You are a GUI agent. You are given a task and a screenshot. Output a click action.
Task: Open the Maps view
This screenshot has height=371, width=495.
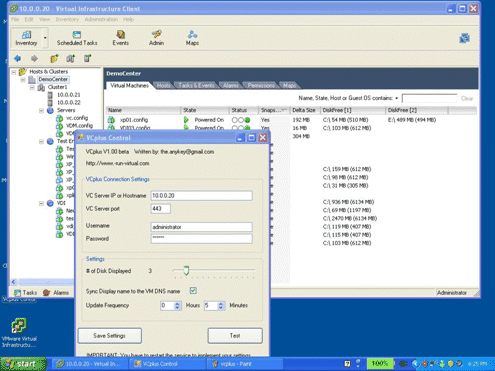(192, 38)
